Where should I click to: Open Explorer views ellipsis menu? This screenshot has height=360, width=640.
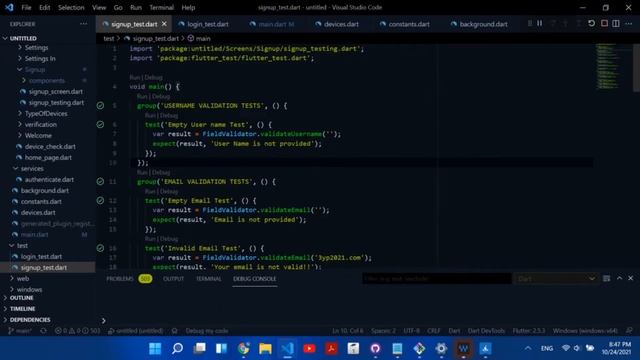tap(84, 24)
